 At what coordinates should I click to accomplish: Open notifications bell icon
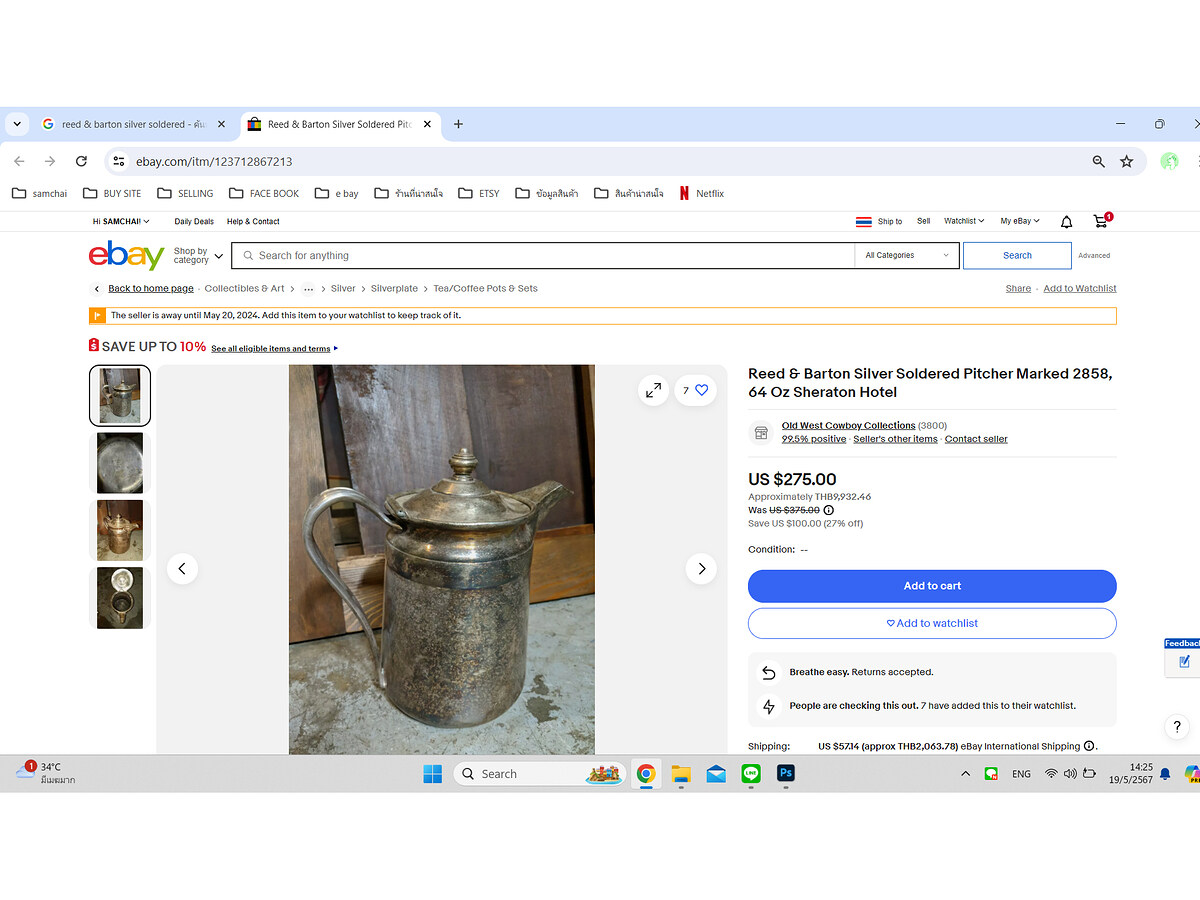pyautogui.click(x=1066, y=222)
